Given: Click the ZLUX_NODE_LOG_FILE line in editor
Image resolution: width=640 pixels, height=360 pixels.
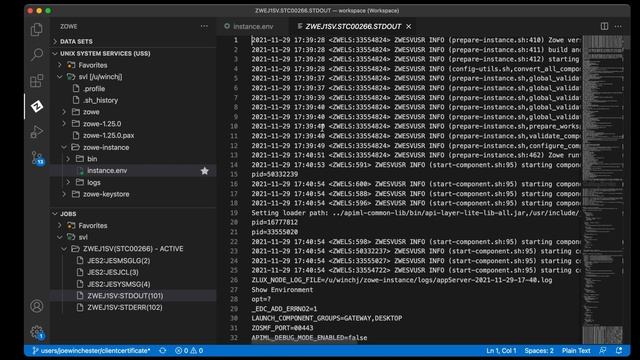Looking at the screenshot, I should click(402, 280).
